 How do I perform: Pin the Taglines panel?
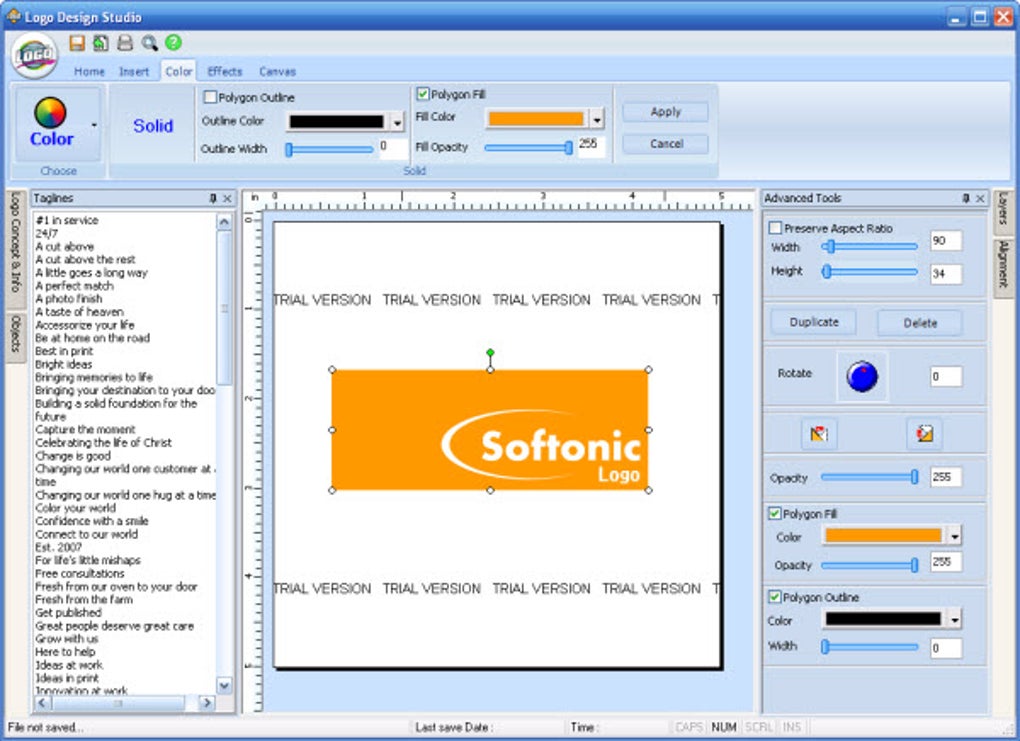pos(213,198)
